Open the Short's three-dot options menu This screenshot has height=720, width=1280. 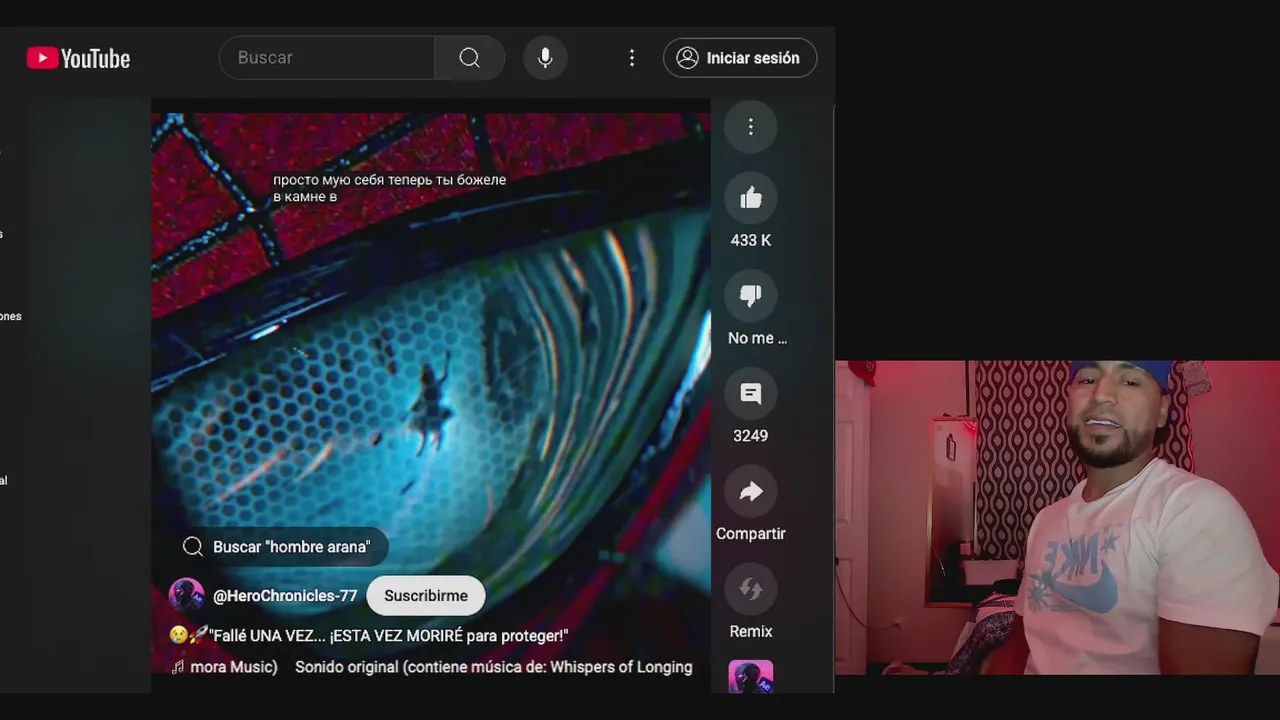coord(751,126)
